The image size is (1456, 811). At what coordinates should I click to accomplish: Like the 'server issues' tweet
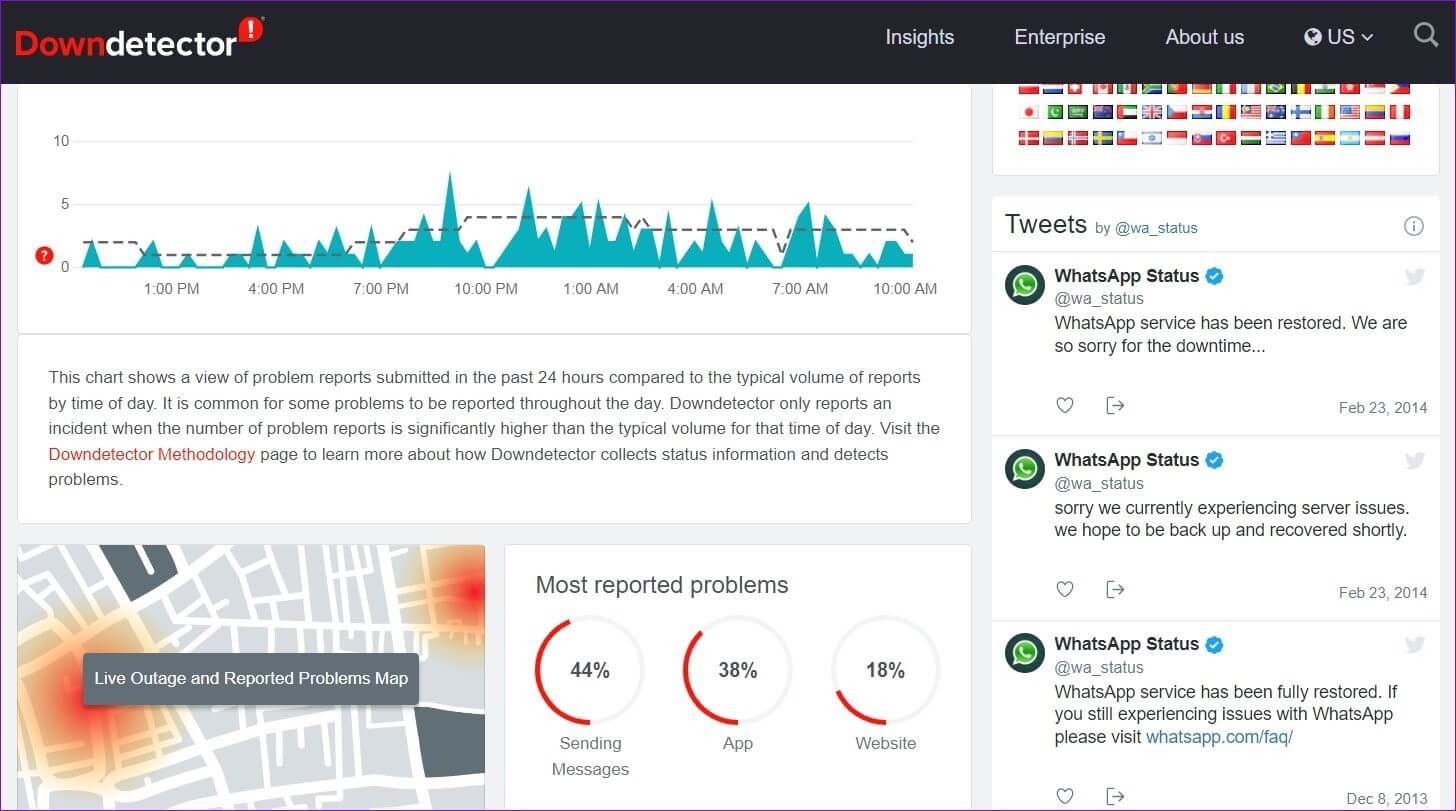click(1065, 589)
